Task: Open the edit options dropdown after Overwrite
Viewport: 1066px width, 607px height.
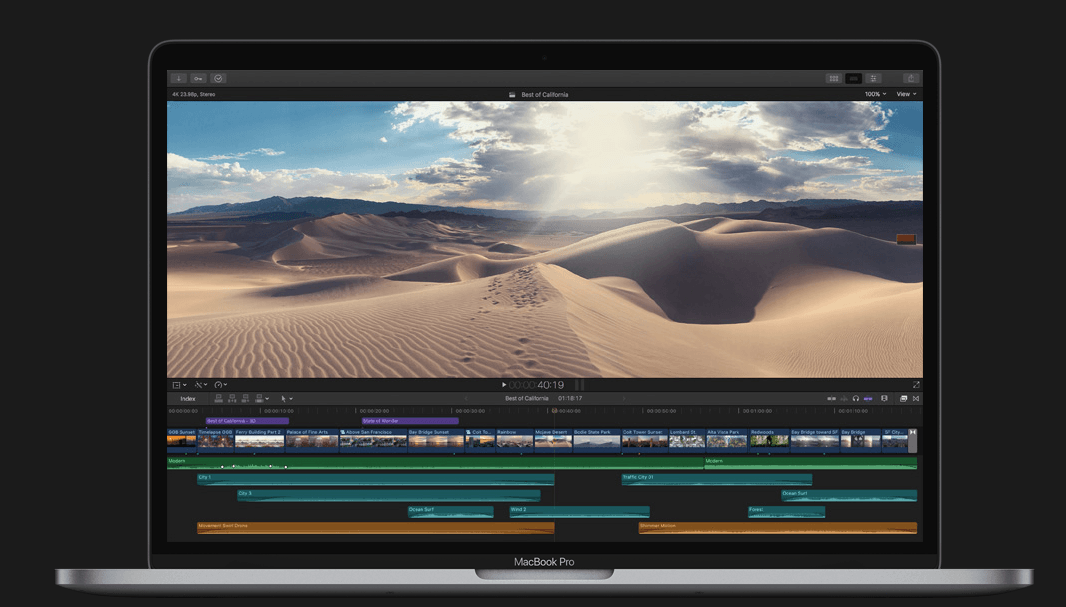Action: 267,399
